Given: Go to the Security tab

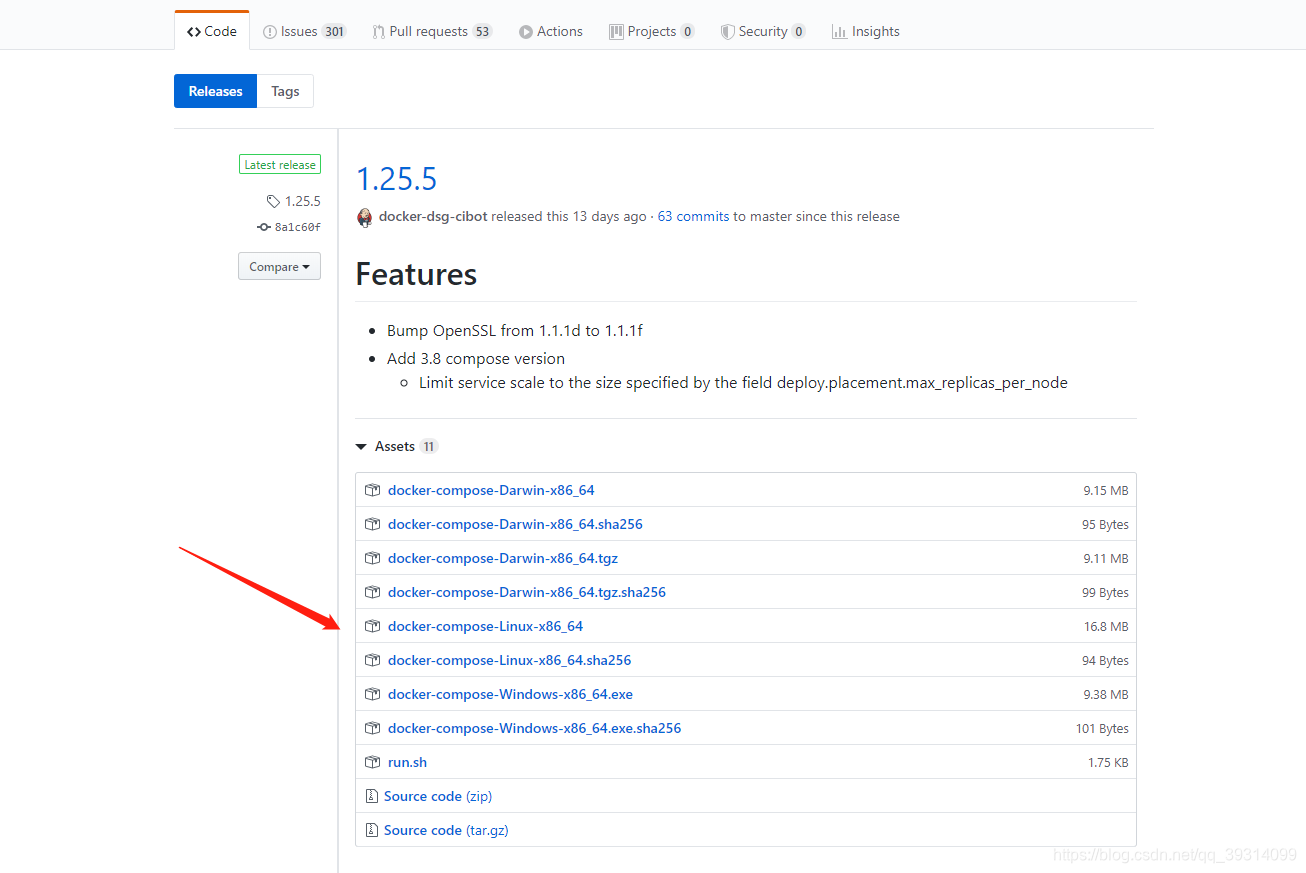Looking at the screenshot, I should click(x=763, y=31).
